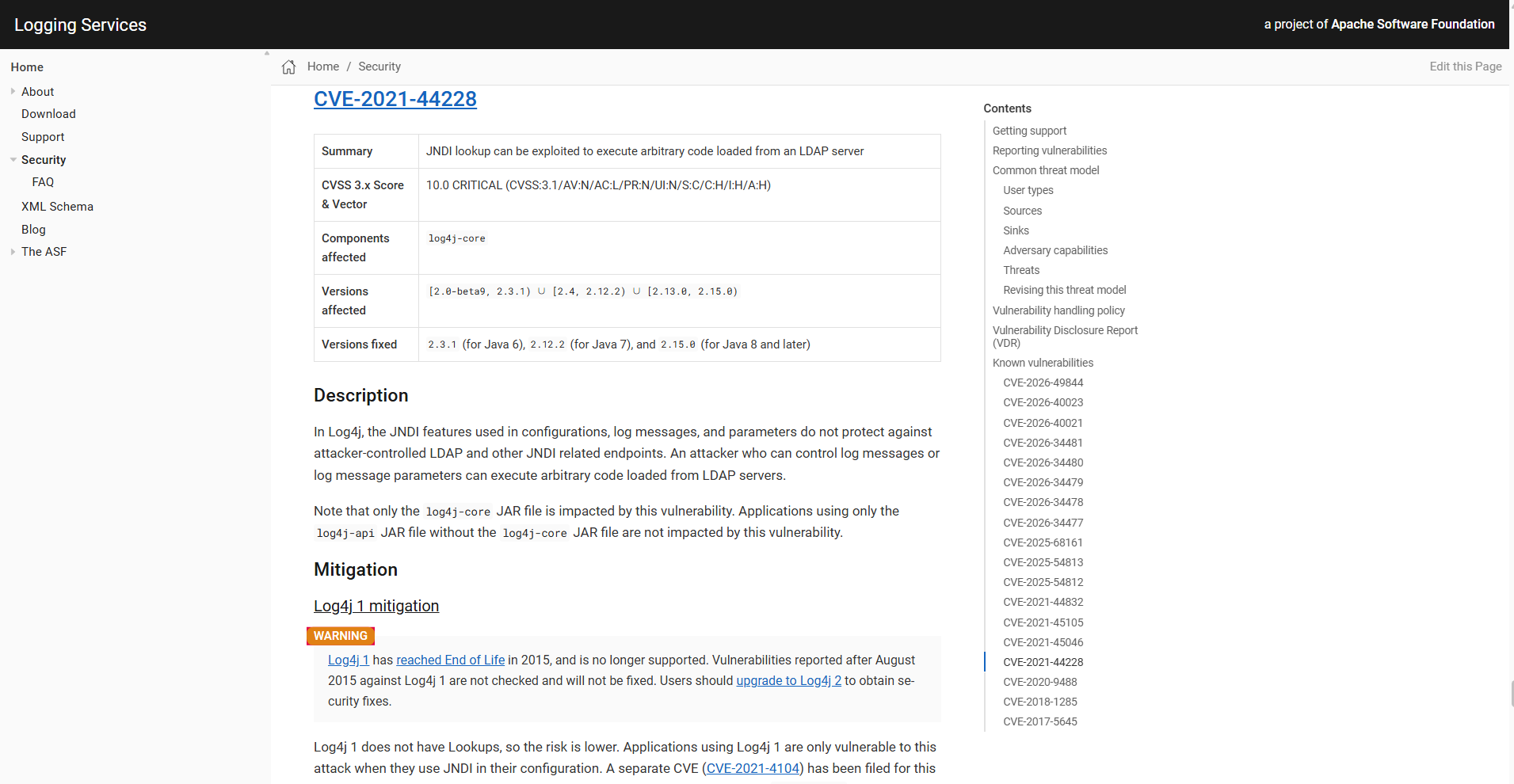Jump to CVE-2026-49844 in Contents
Image resolution: width=1514 pixels, height=784 pixels.
pyautogui.click(x=1043, y=382)
